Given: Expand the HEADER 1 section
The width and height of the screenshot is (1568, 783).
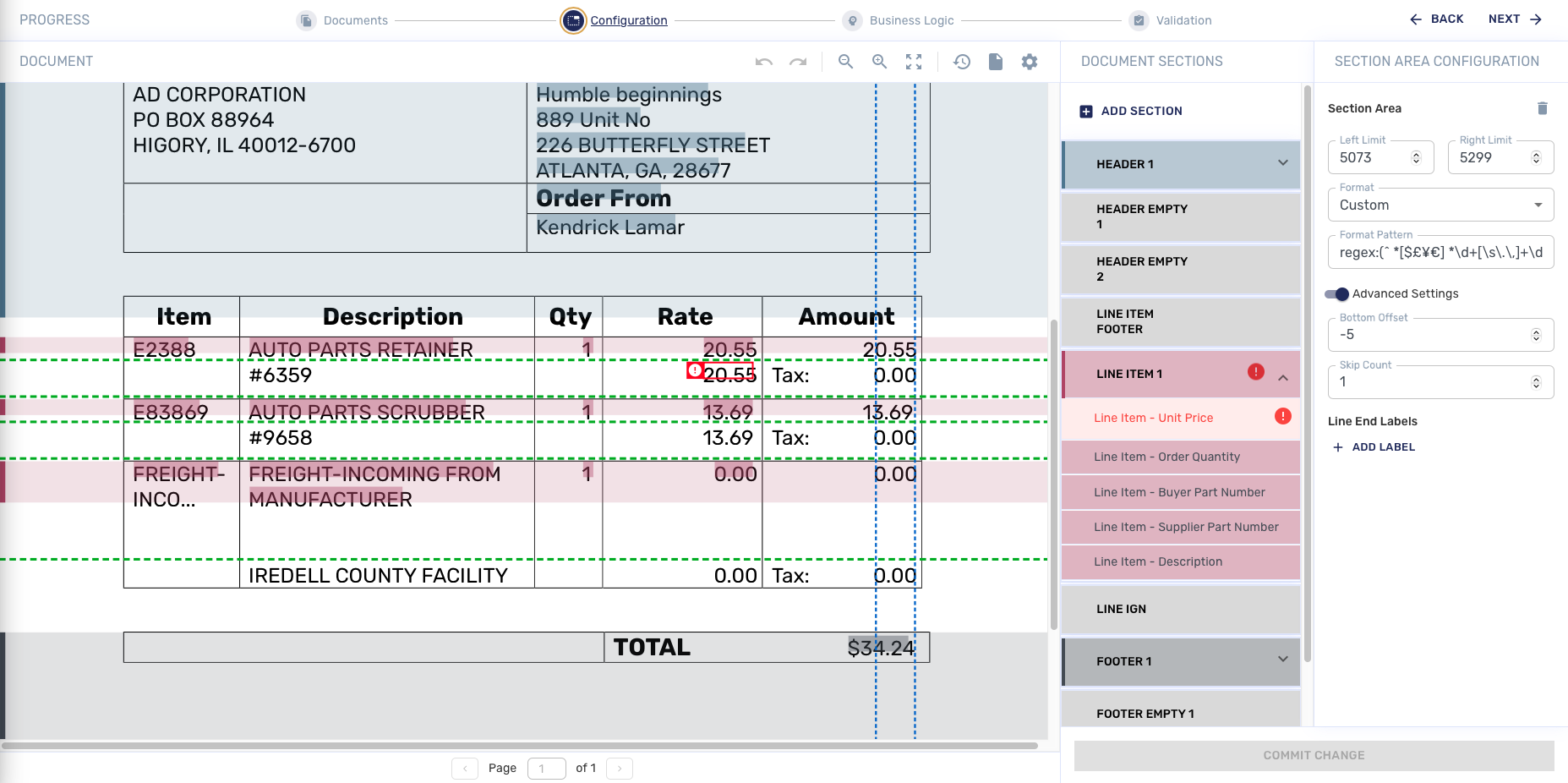Looking at the screenshot, I should click(1282, 163).
